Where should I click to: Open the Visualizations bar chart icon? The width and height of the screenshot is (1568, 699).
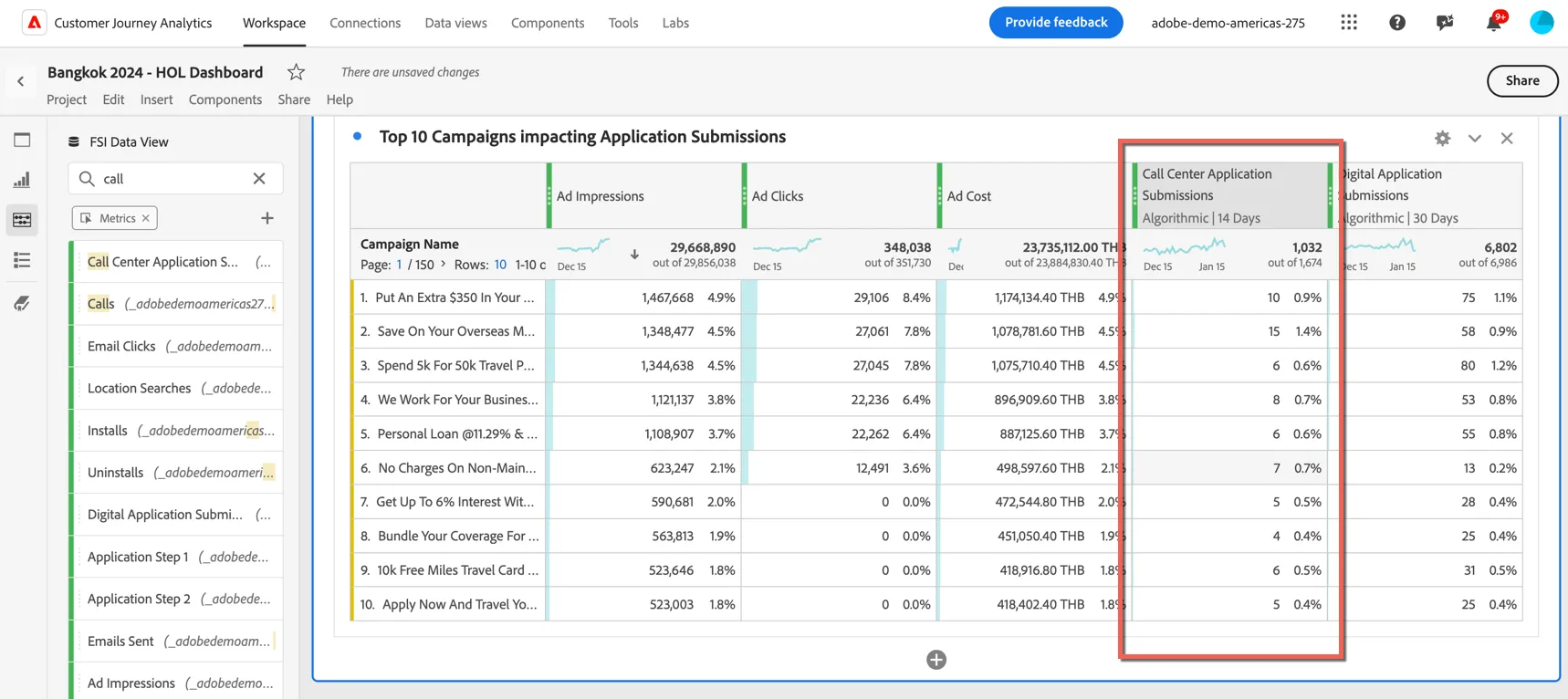pyautogui.click(x=22, y=180)
